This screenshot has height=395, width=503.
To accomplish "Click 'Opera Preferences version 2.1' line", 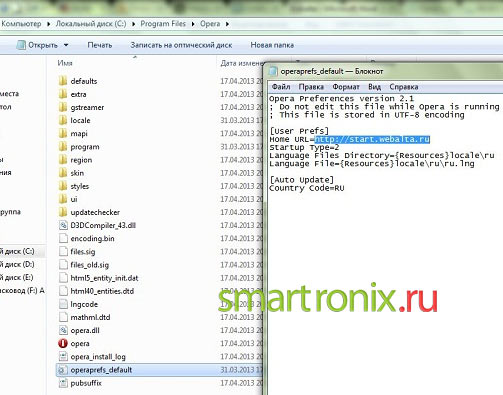I will click(x=342, y=99).
